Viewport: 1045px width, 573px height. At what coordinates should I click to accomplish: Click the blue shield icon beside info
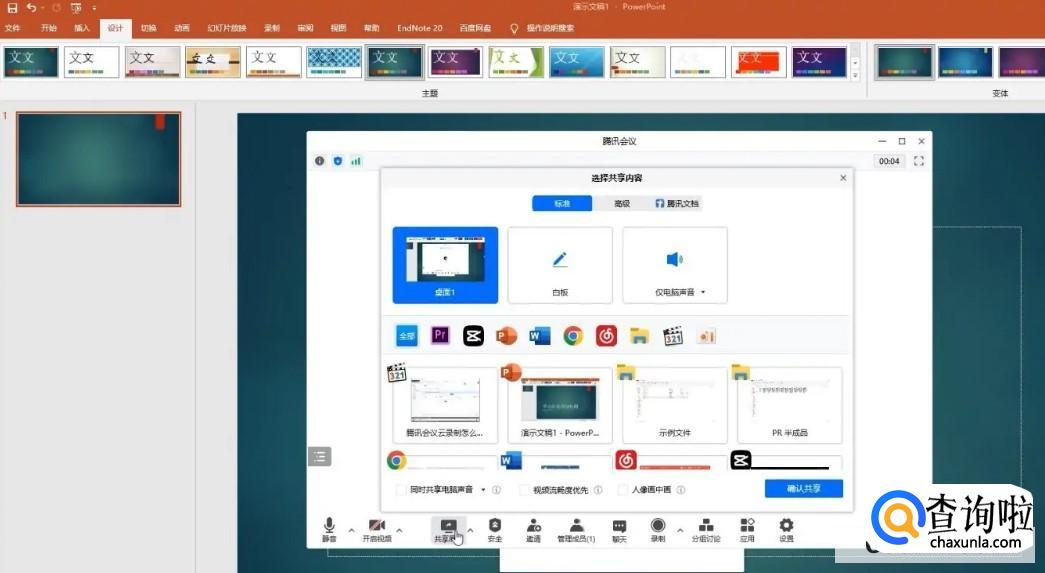(338, 161)
